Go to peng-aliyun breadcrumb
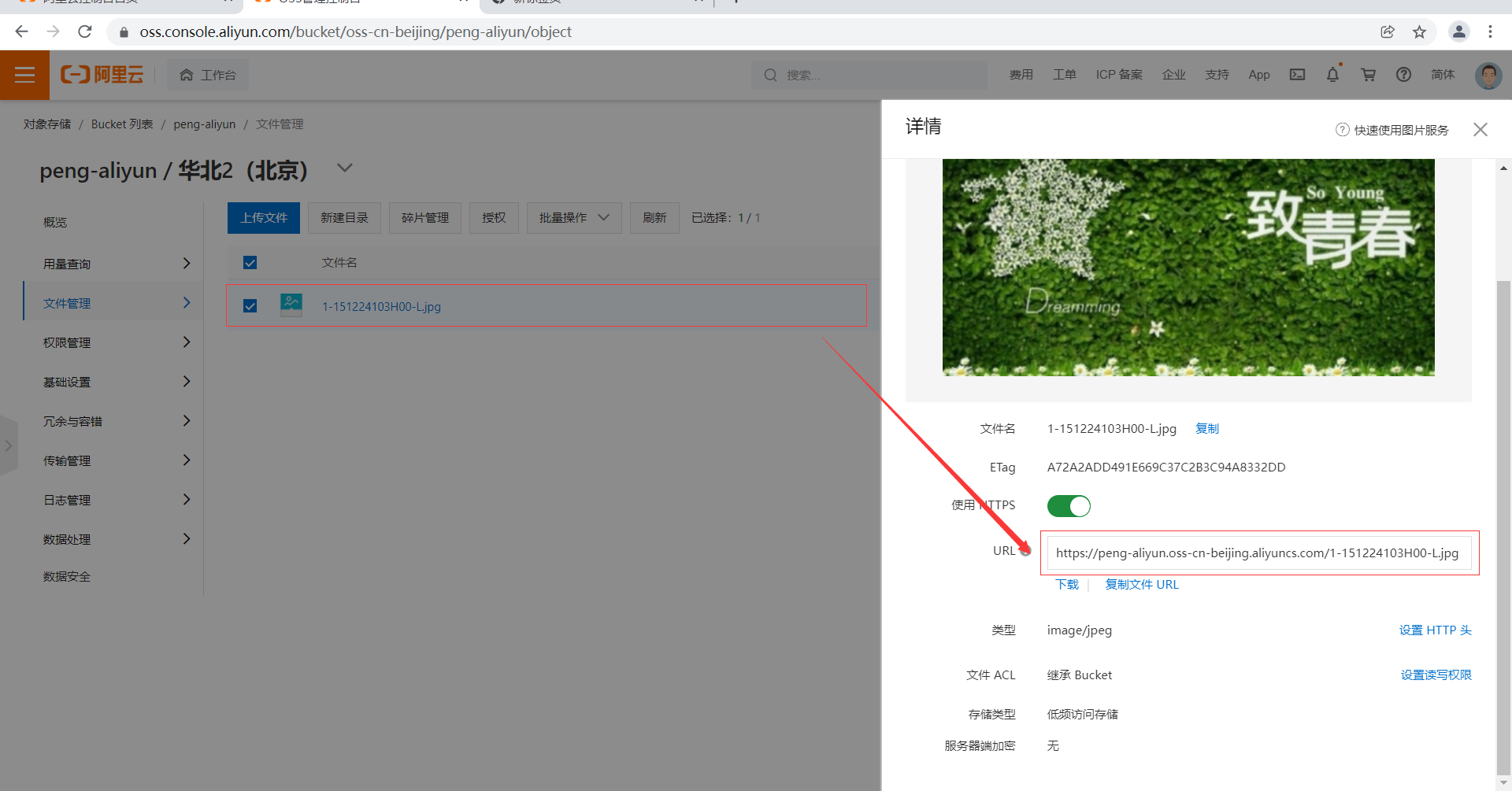The height and width of the screenshot is (791, 1512). [x=204, y=124]
